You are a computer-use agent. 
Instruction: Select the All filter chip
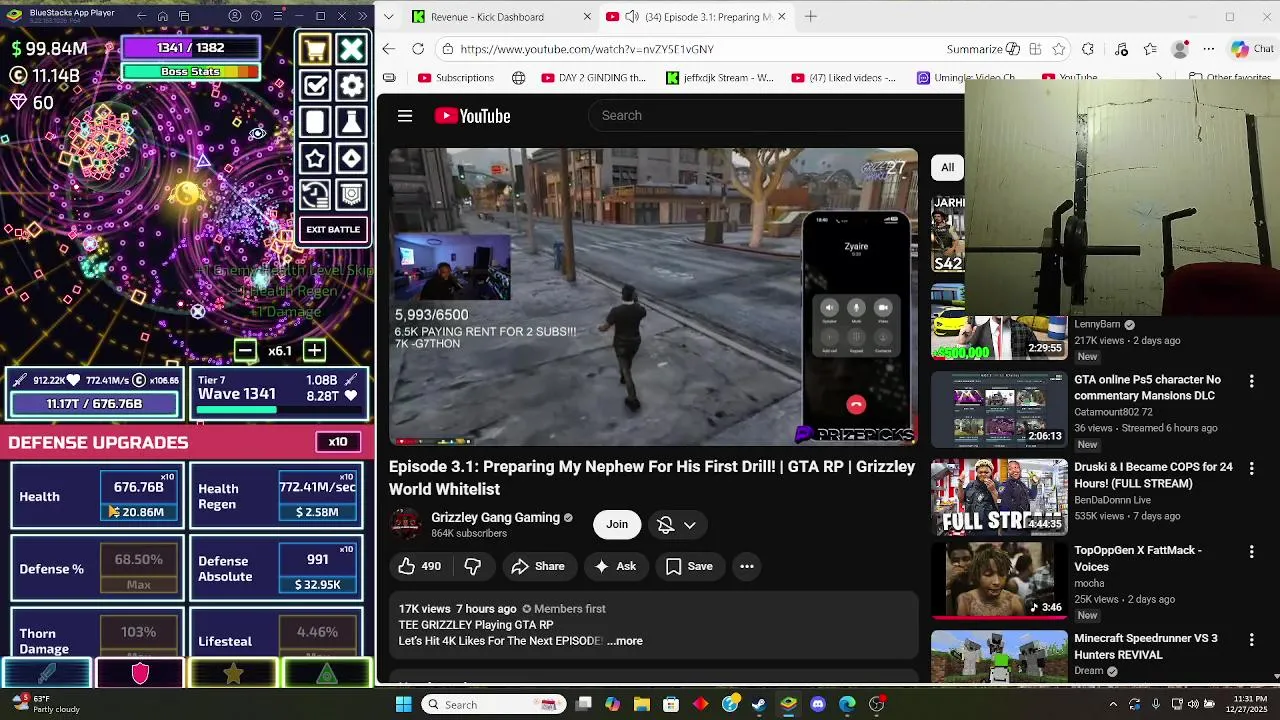(947, 167)
